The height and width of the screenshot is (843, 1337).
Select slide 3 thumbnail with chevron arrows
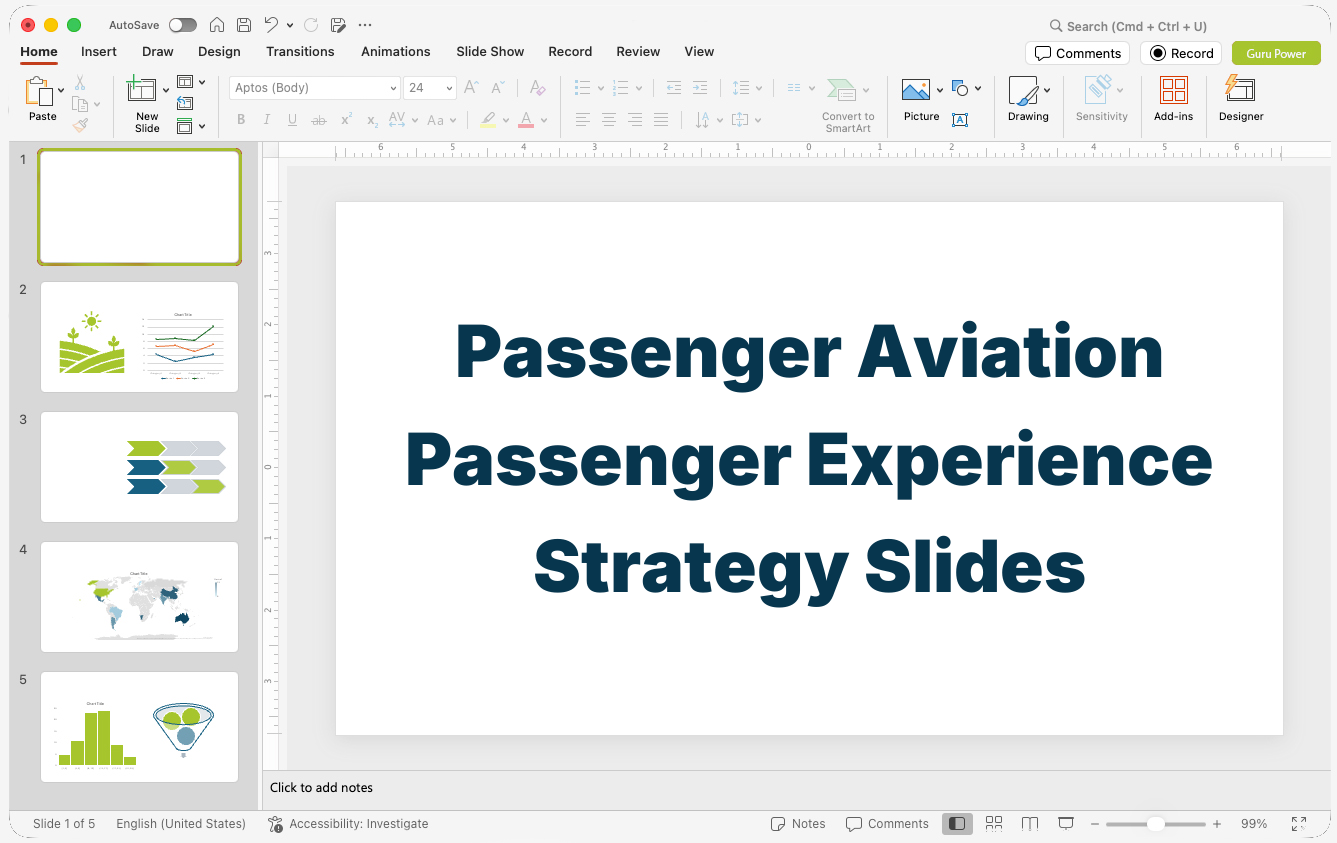(140, 467)
